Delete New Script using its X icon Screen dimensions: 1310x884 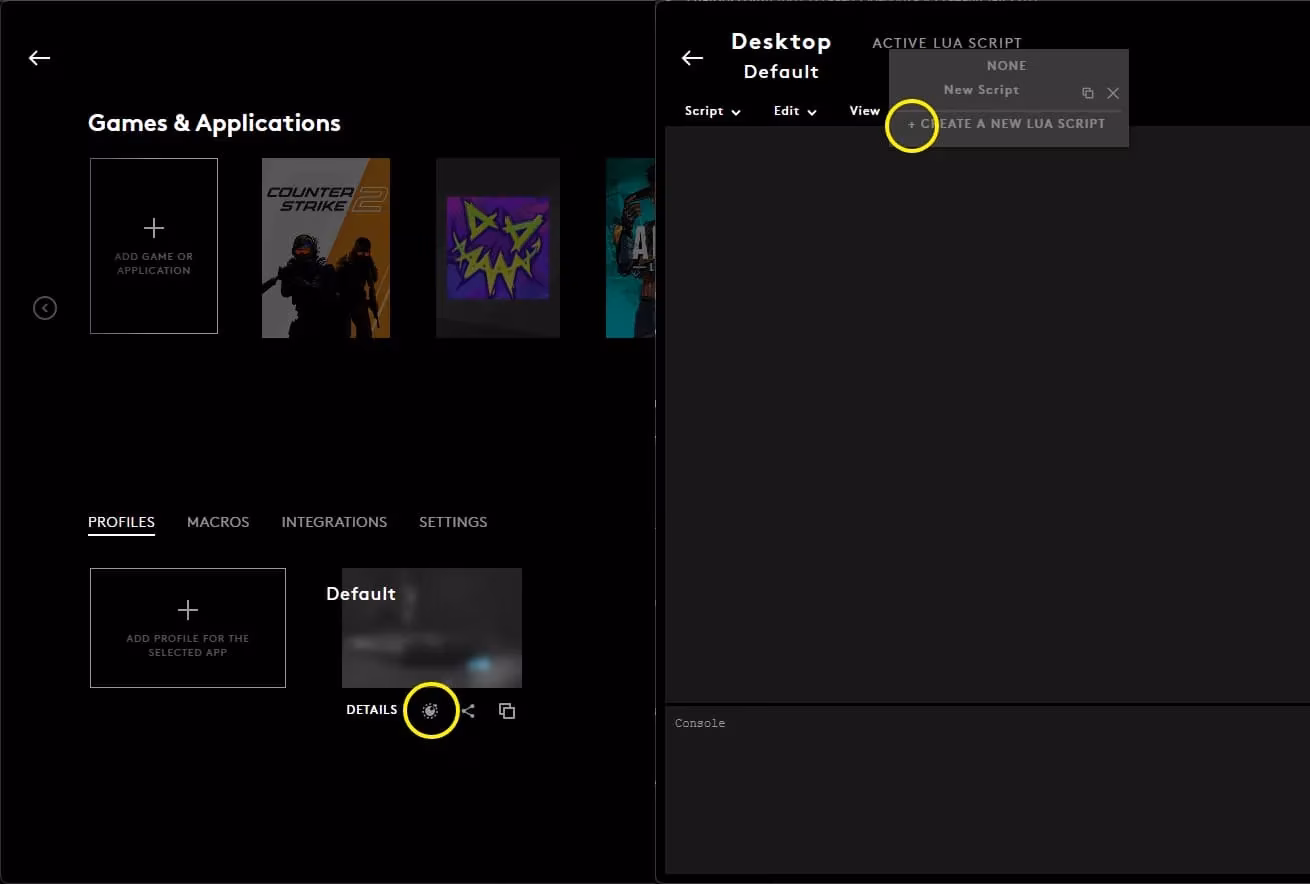[1113, 93]
